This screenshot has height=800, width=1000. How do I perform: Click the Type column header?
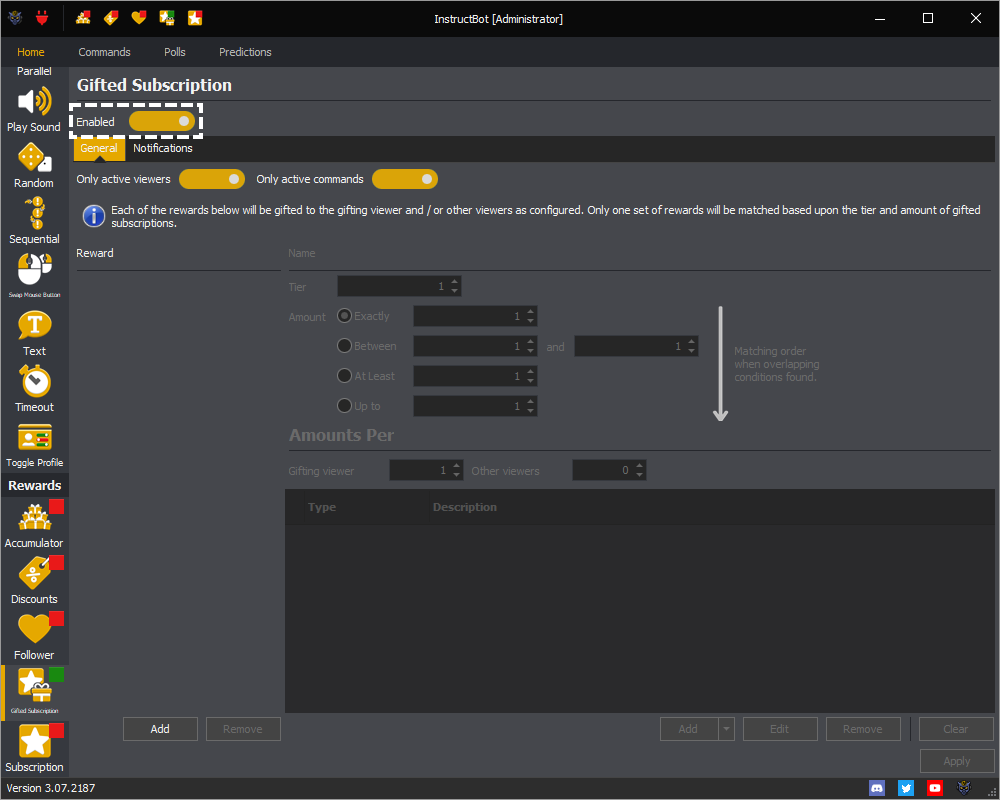click(322, 507)
